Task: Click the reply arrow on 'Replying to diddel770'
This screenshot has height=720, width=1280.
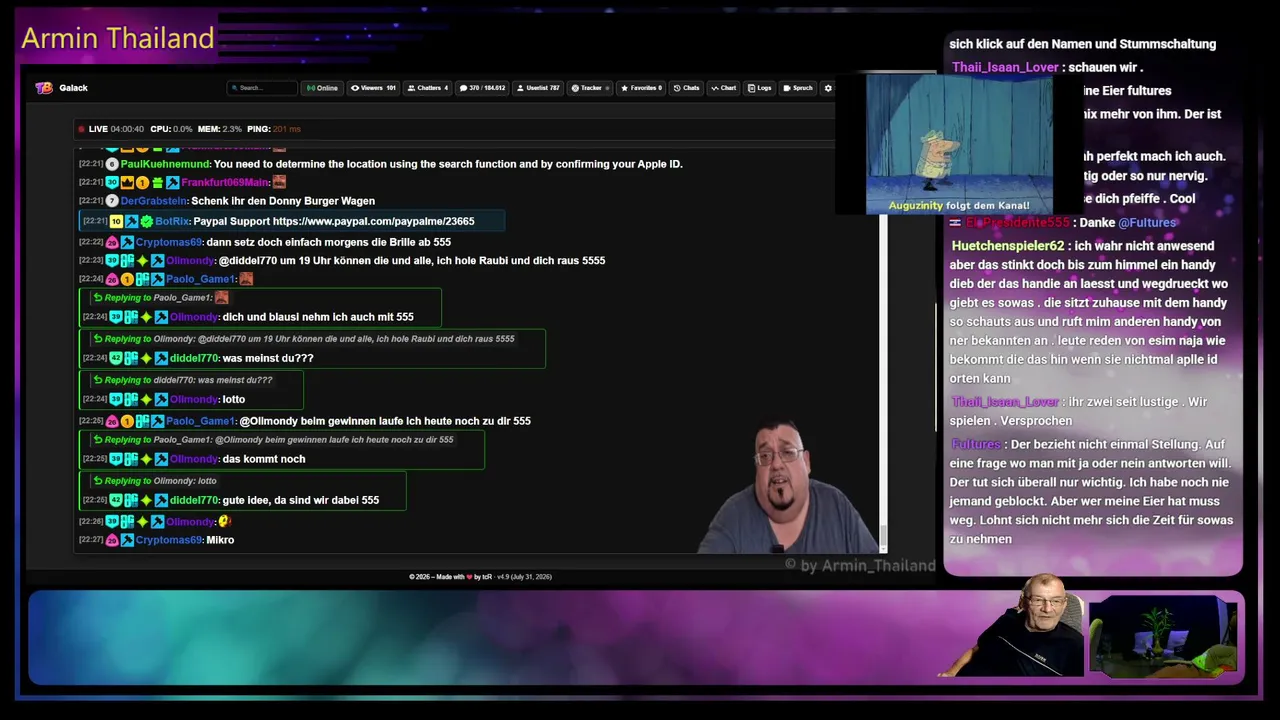Action: pos(98,380)
